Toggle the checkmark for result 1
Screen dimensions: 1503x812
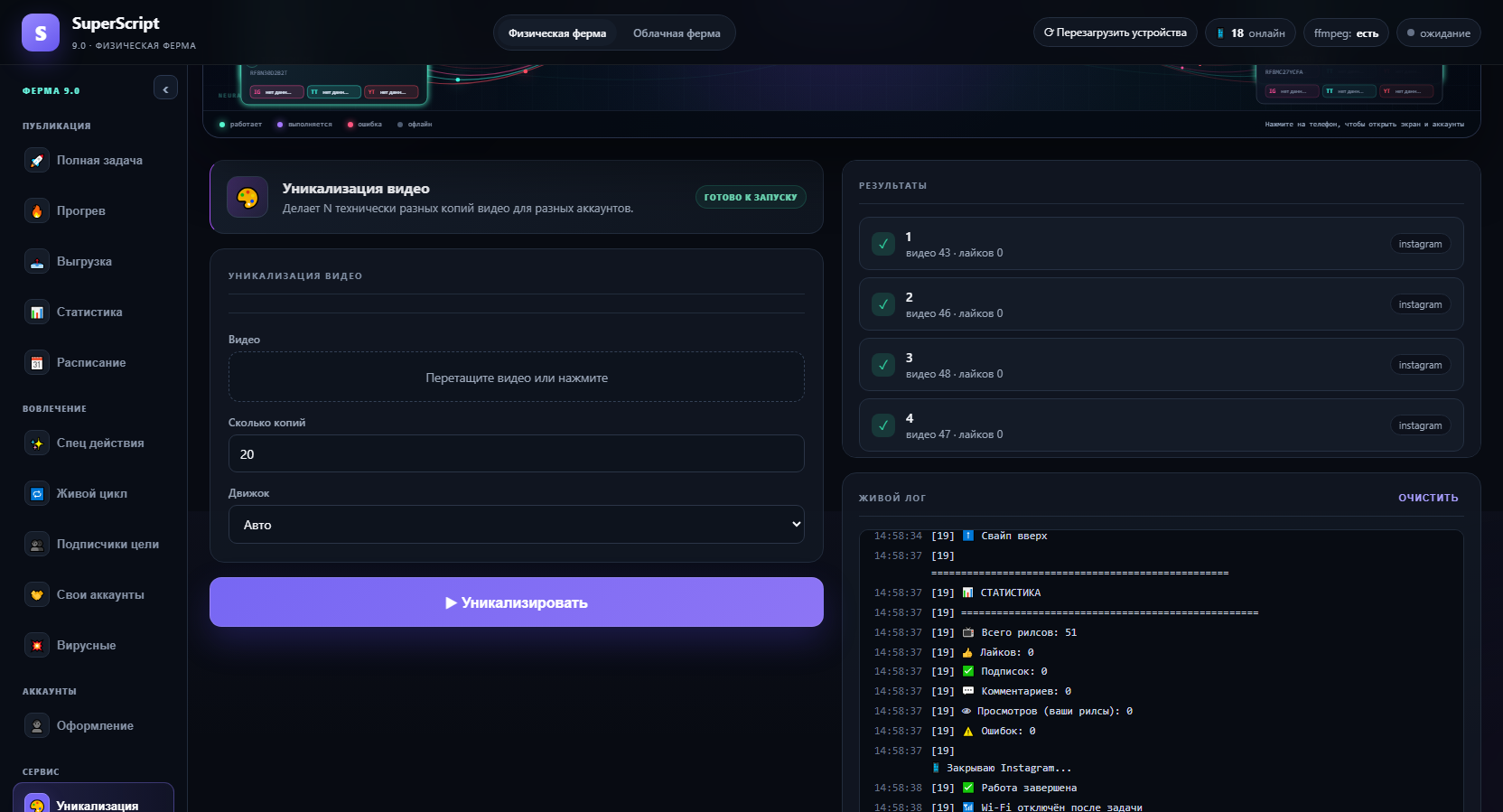[x=883, y=244]
